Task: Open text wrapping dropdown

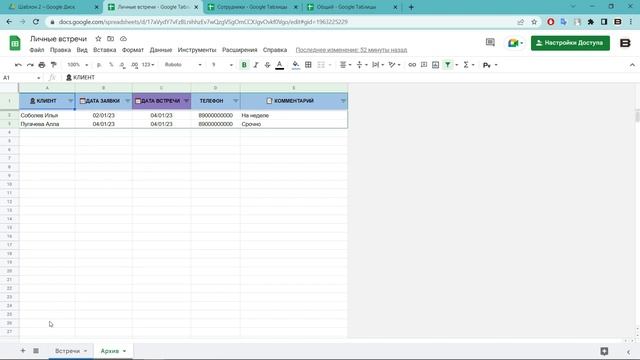Action: pyautogui.click(x=378, y=65)
